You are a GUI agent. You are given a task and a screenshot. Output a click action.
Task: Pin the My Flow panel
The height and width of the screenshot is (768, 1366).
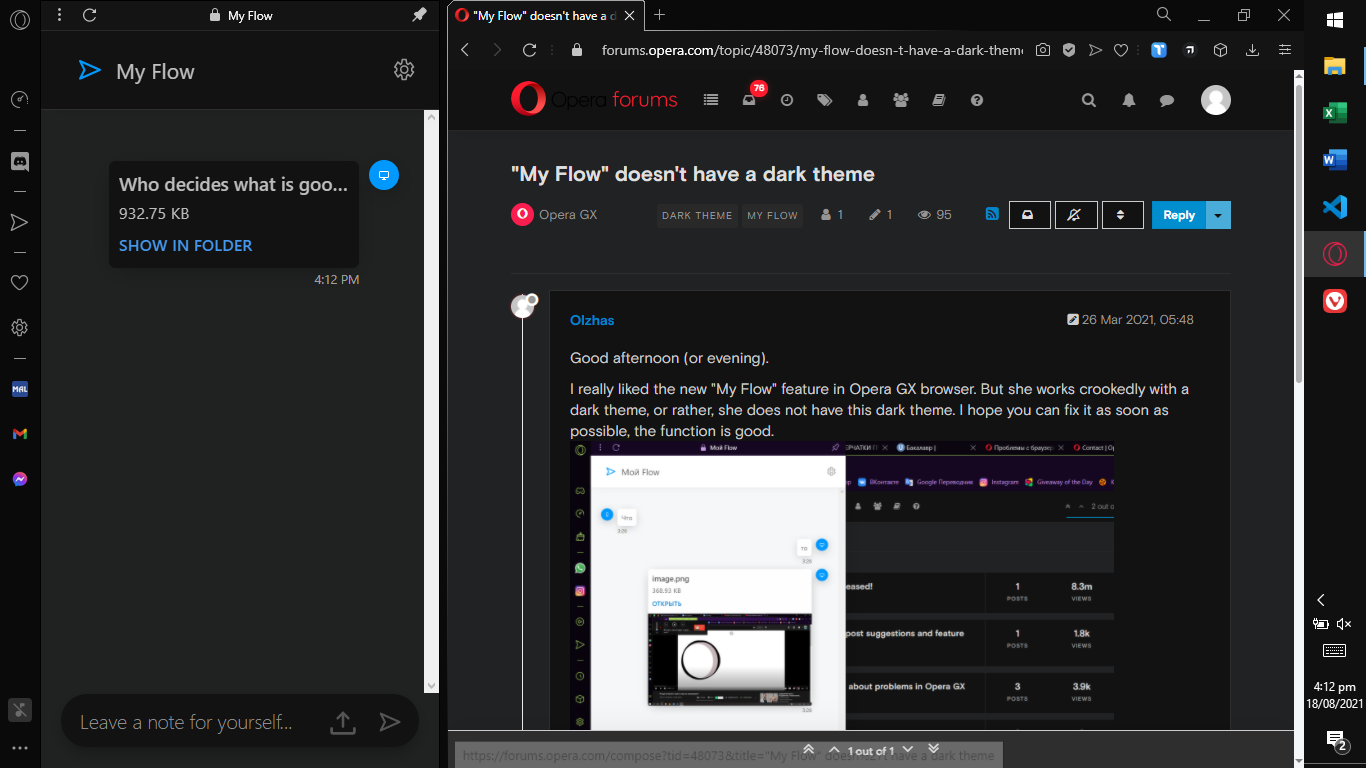click(420, 15)
